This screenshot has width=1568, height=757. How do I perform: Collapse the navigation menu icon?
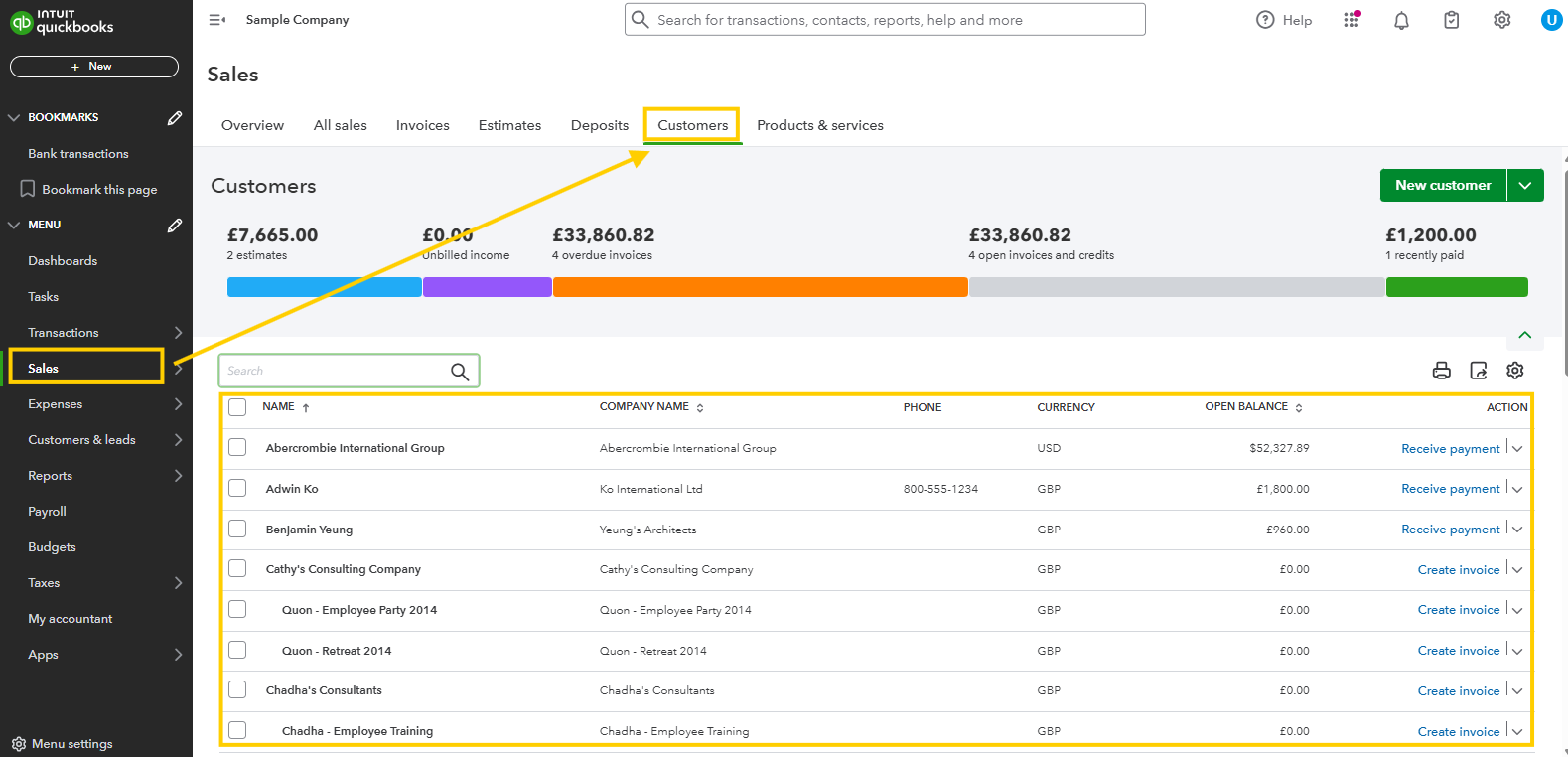(x=216, y=20)
